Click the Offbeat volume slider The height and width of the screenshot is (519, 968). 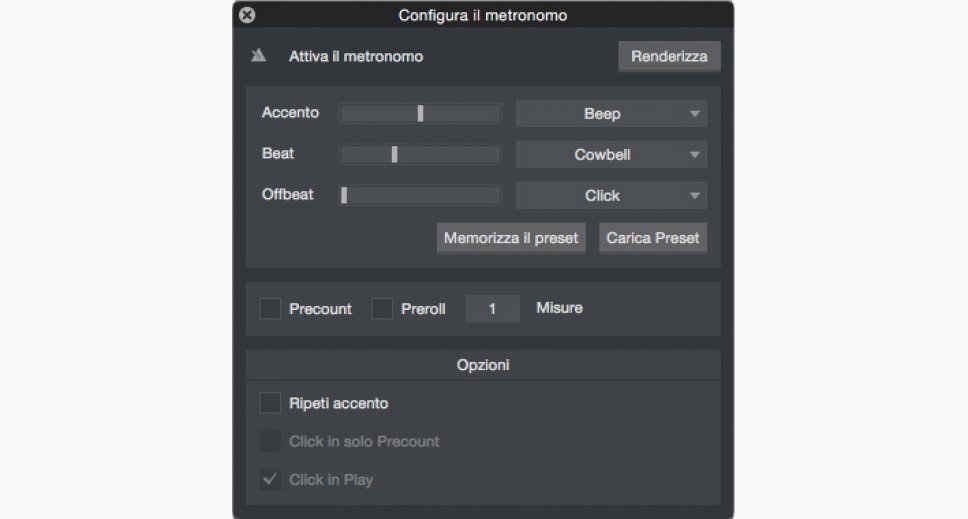pyautogui.click(x=344, y=196)
